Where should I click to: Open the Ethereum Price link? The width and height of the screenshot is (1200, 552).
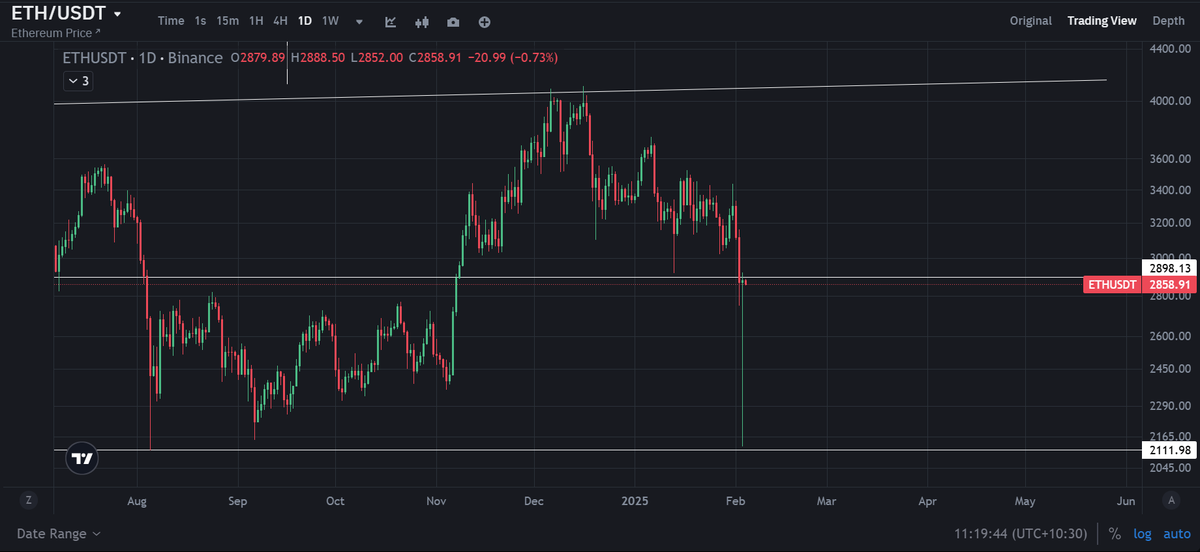click(56, 32)
